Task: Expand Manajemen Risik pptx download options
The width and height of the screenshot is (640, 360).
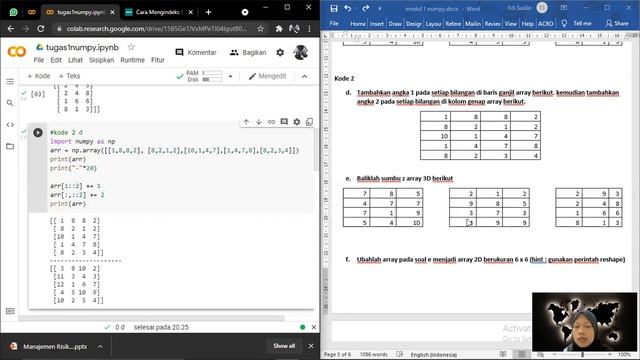Action: 100,347
